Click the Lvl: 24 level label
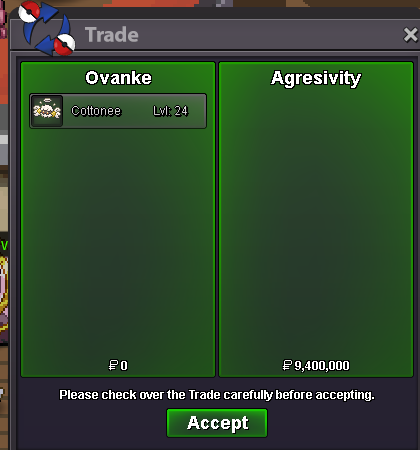This screenshot has width=420, height=450. [x=171, y=111]
